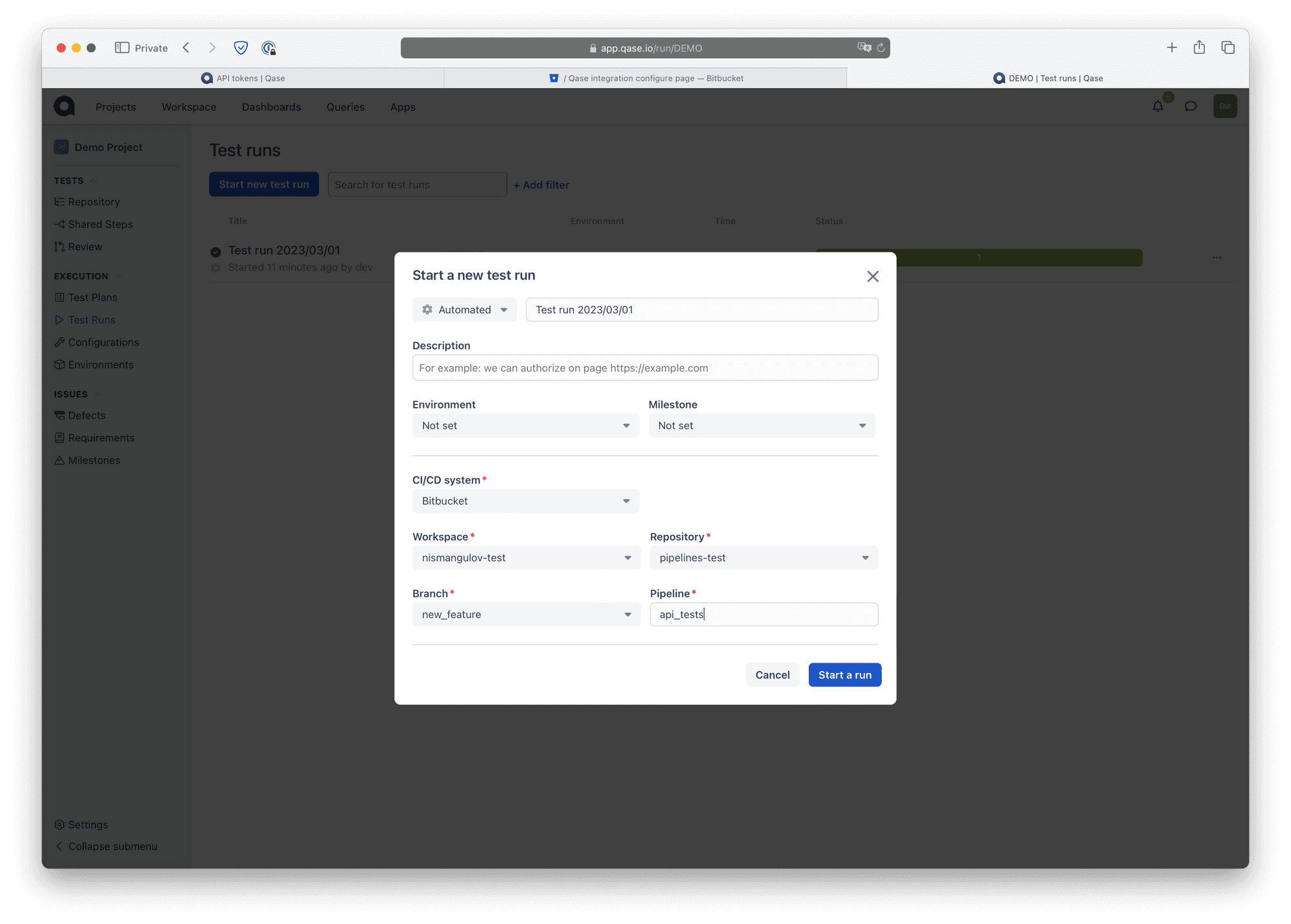
Task: Open the Milestone dropdown
Action: [x=762, y=426]
